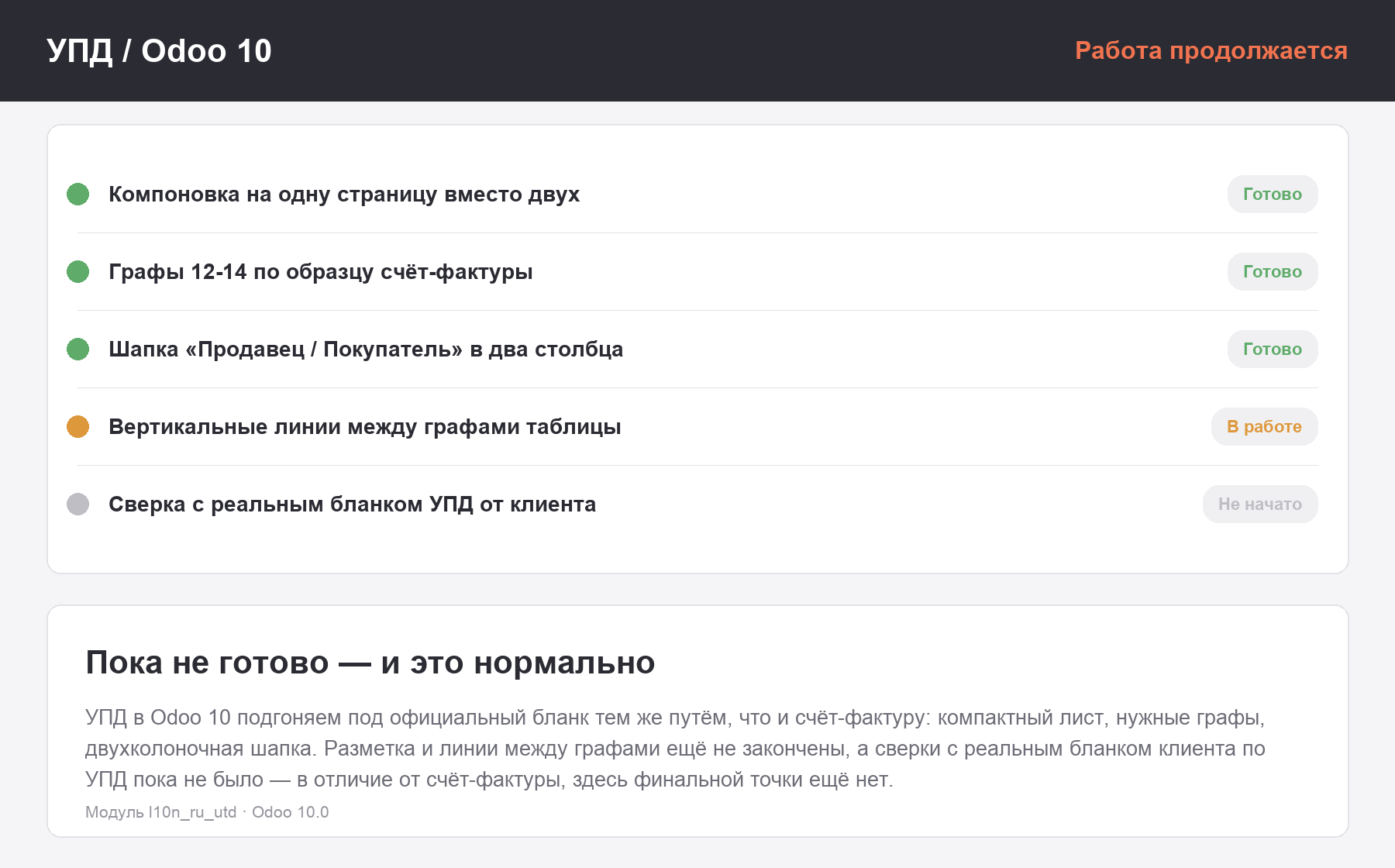The image size is (1395, 868).
Task: Click heading Пока не готово — и это нормально
Action: pyautogui.click(x=370, y=663)
